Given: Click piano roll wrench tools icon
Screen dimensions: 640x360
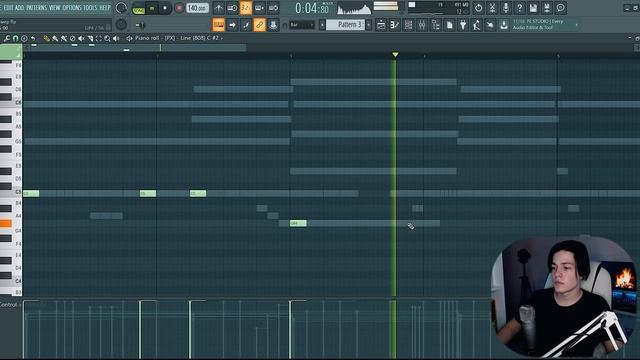Looking at the screenshot, I should click(7, 38).
